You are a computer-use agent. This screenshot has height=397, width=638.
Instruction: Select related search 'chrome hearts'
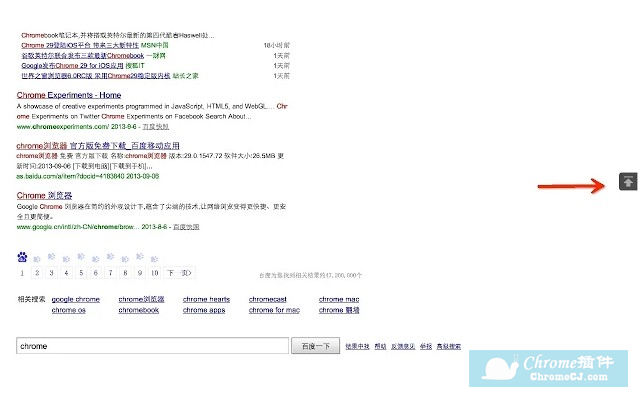point(206,299)
